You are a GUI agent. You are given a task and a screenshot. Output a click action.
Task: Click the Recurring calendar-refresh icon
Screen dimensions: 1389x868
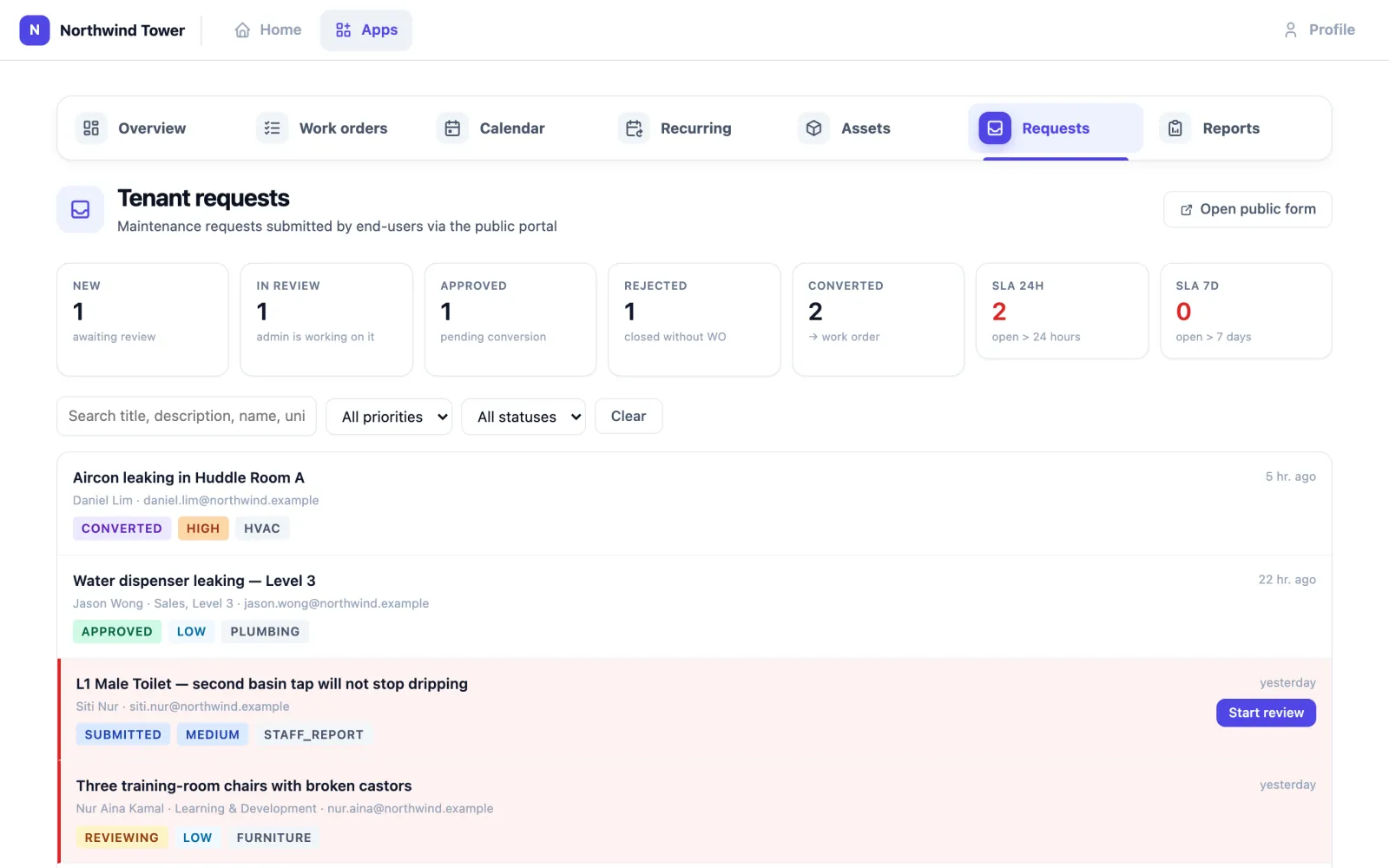634,128
